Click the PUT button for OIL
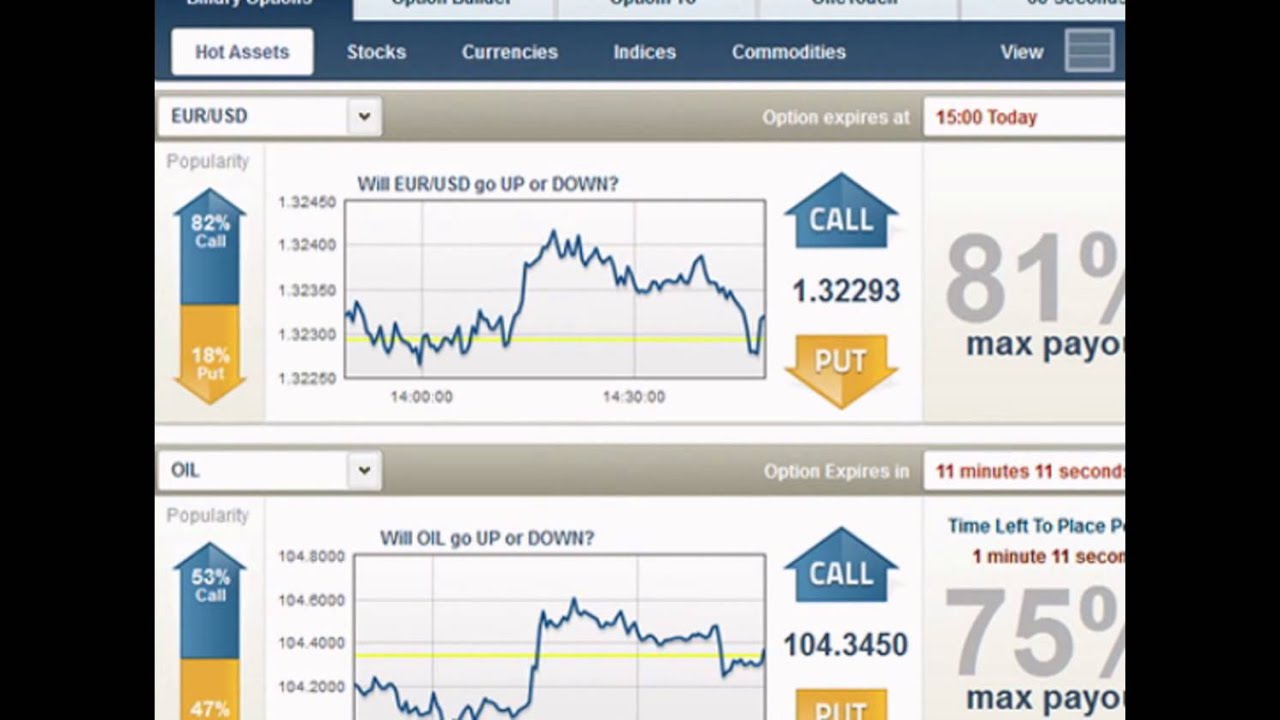The width and height of the screenshot is (1280, 720). [841, 705]
